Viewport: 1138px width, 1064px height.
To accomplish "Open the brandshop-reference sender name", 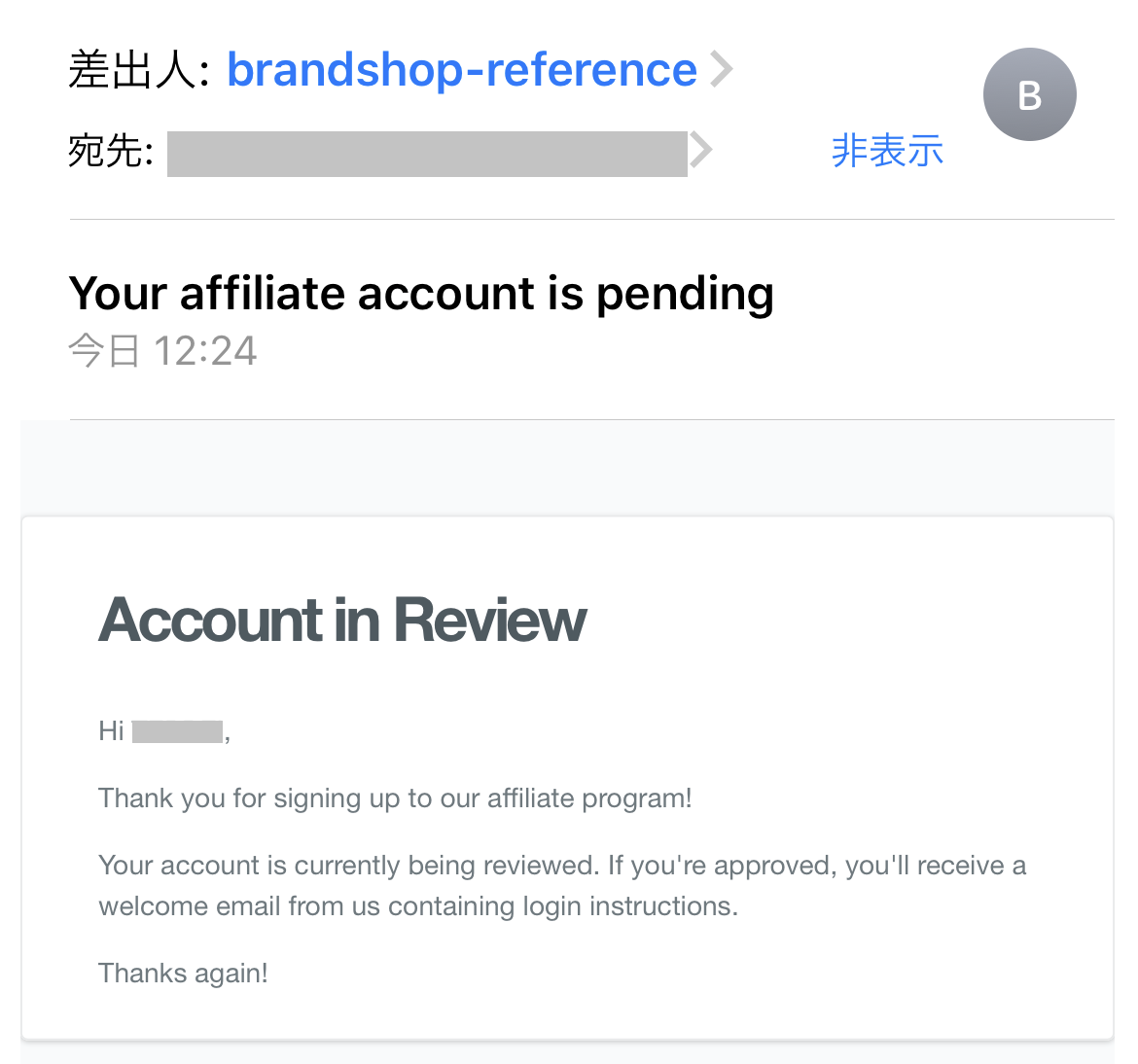I will [462, 70].
